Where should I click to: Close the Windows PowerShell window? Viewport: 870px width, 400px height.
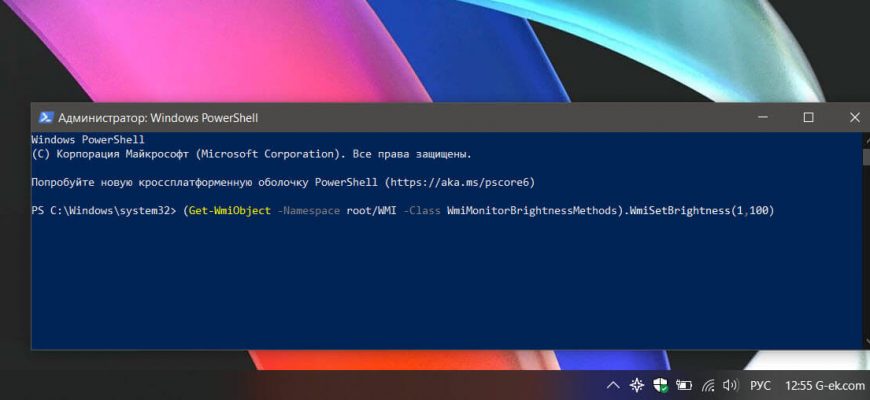coord(854,118)
